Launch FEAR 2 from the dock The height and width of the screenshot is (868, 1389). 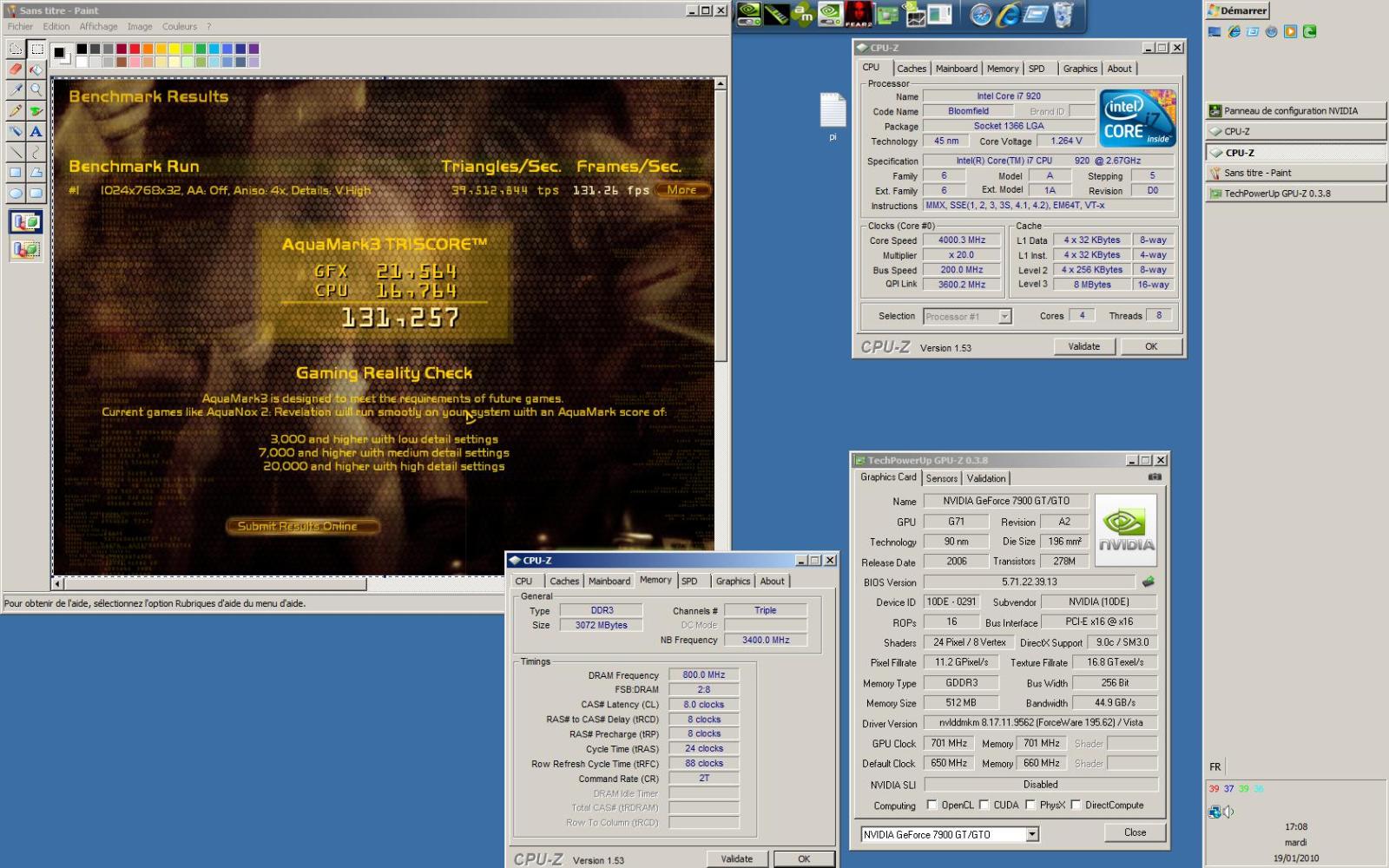pyautogui.click(x=858, y=14)
